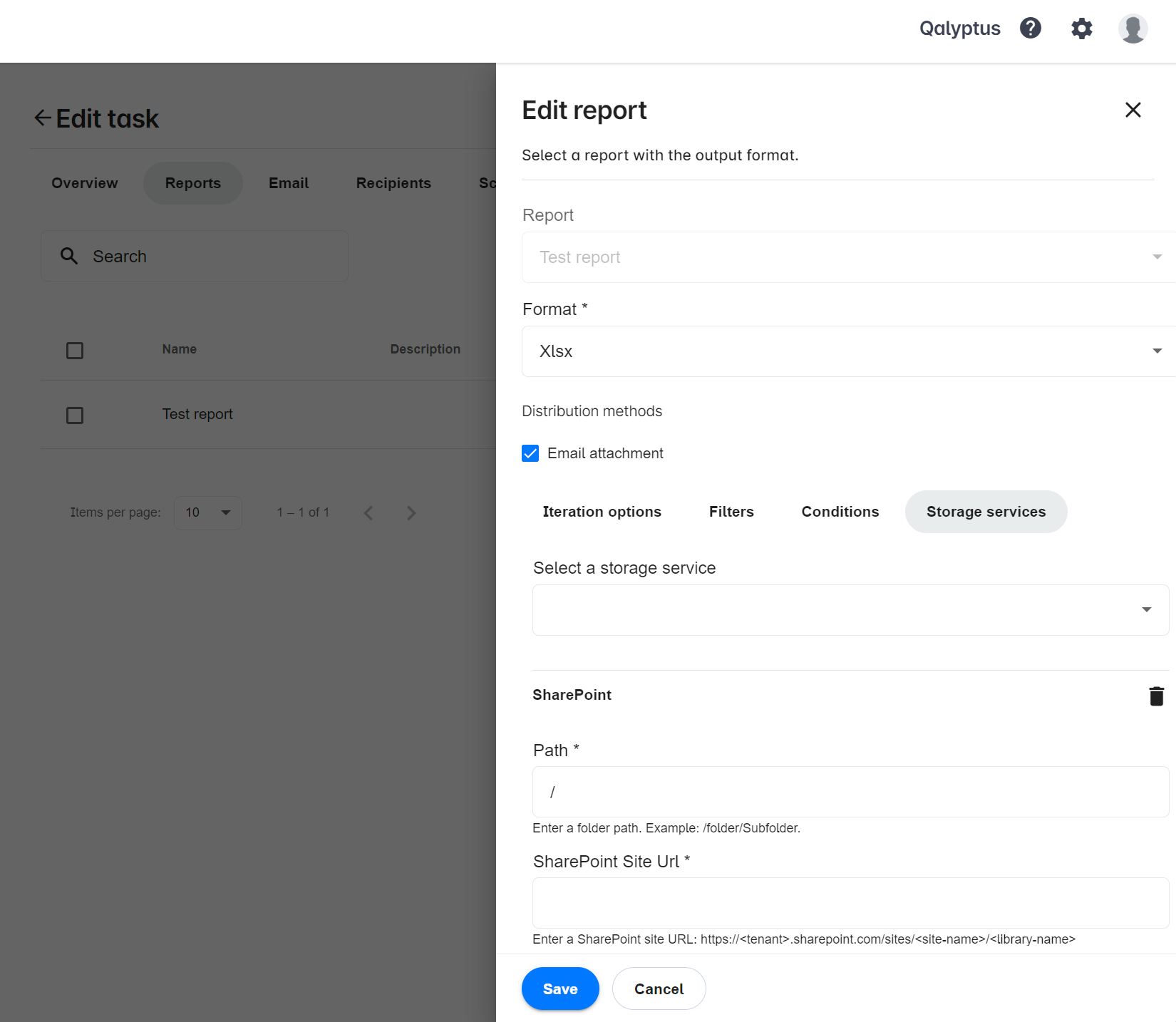Switch to the Conditions tab
This screenshot has height=1022, width=1176.
[x=840, y=512]
